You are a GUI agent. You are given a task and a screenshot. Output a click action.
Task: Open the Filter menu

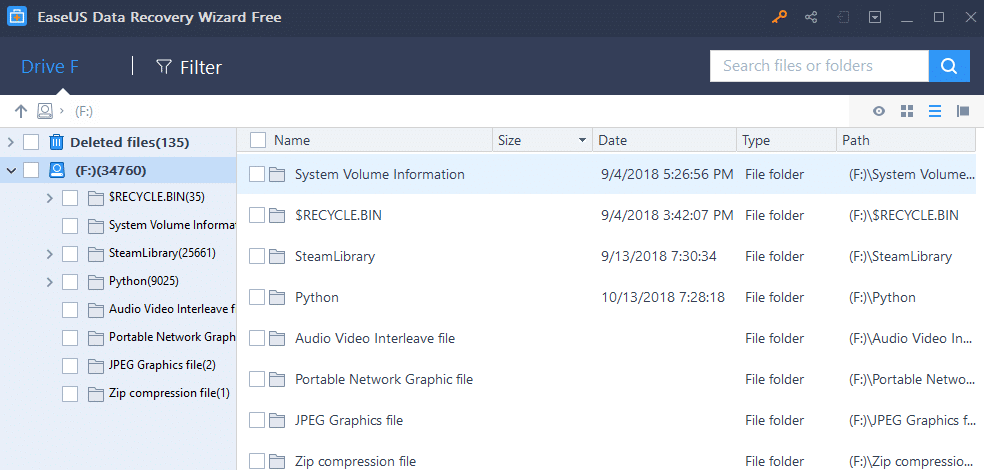click(189, 67)
